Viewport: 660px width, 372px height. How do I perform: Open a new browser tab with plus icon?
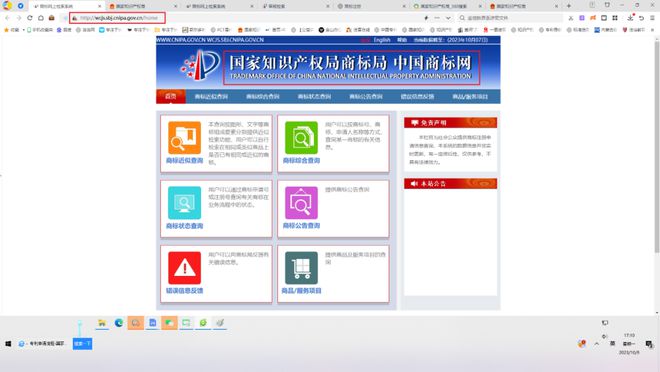click(569, 6)
